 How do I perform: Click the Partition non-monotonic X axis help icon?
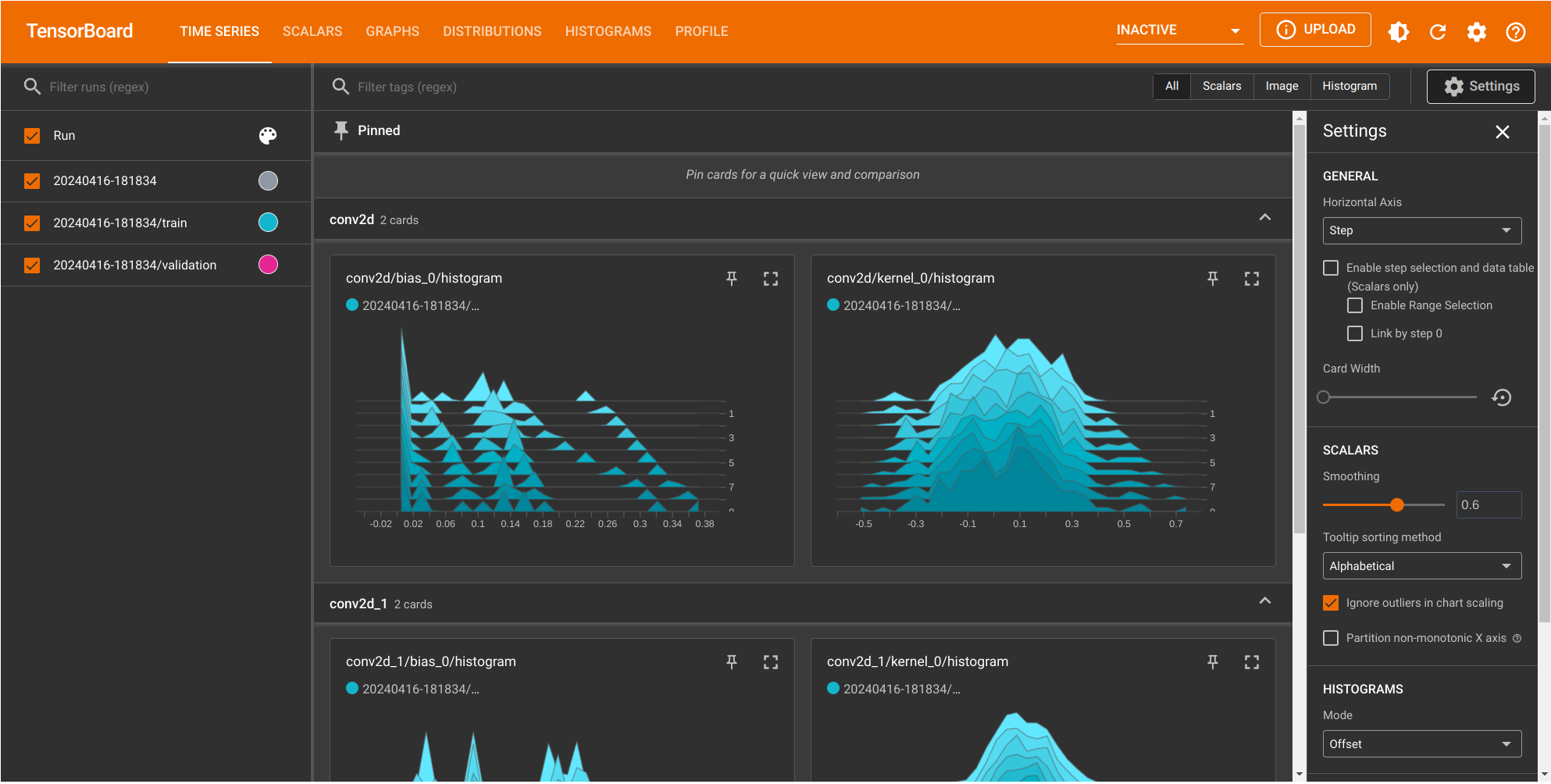(x=1517, y=638)
